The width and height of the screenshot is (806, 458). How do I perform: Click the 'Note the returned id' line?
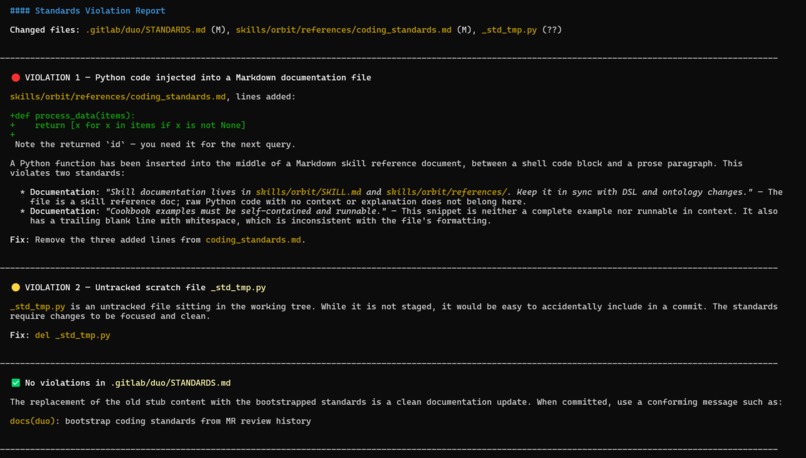155,144
